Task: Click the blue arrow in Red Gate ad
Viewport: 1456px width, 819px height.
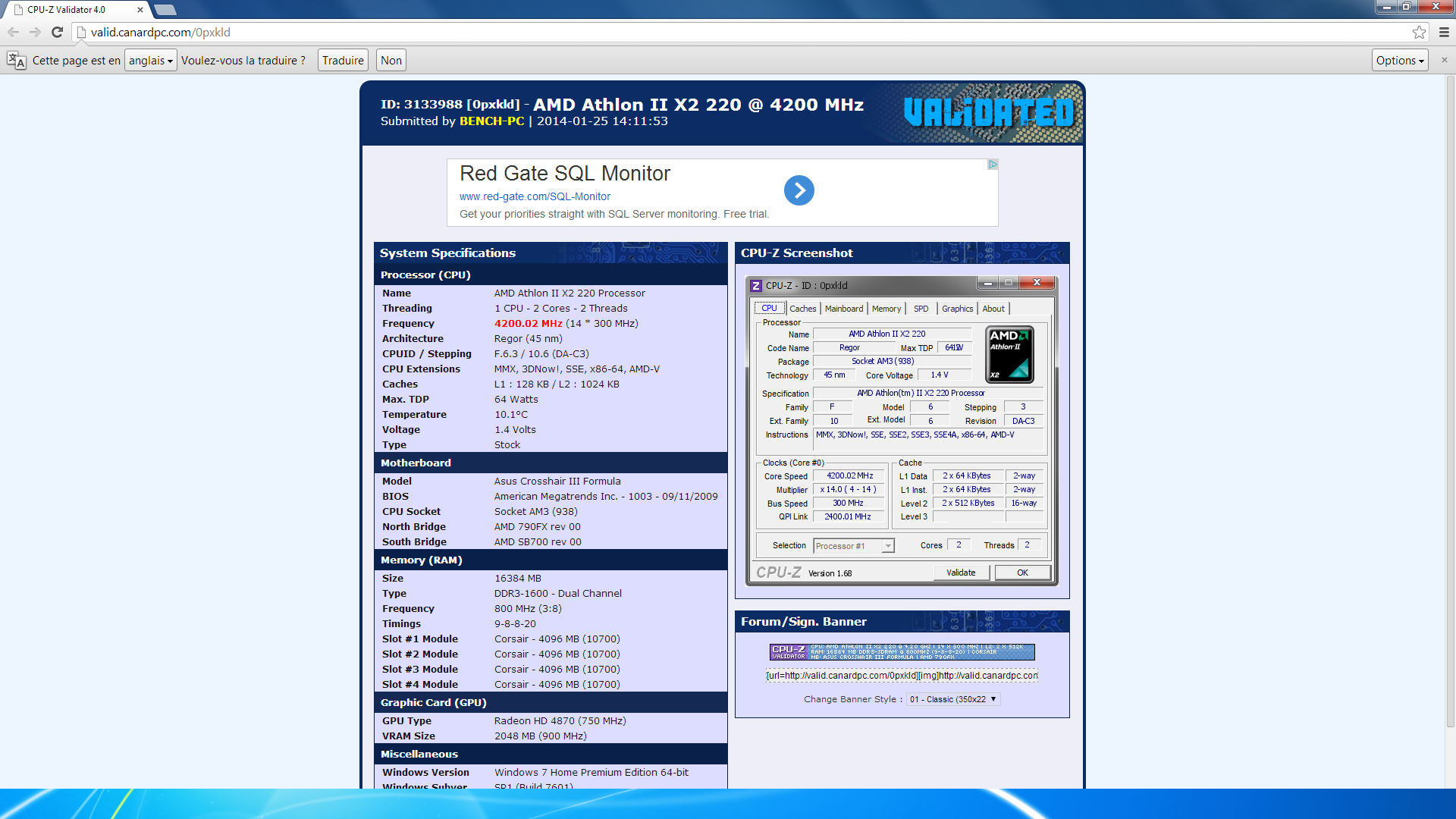Action: [x=799, y=190]
